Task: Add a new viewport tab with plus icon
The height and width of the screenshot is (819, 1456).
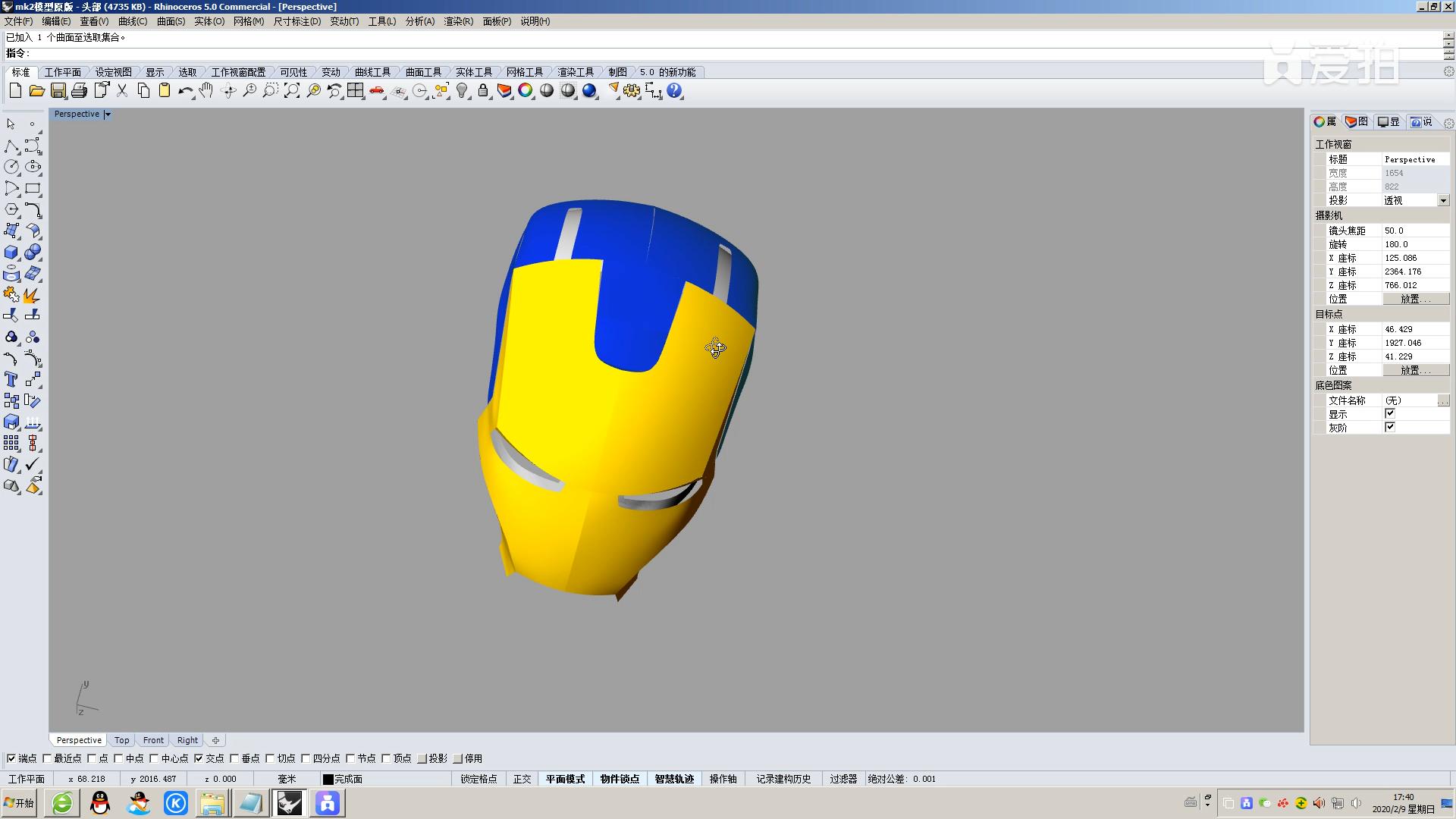Action: coord(215,740)
